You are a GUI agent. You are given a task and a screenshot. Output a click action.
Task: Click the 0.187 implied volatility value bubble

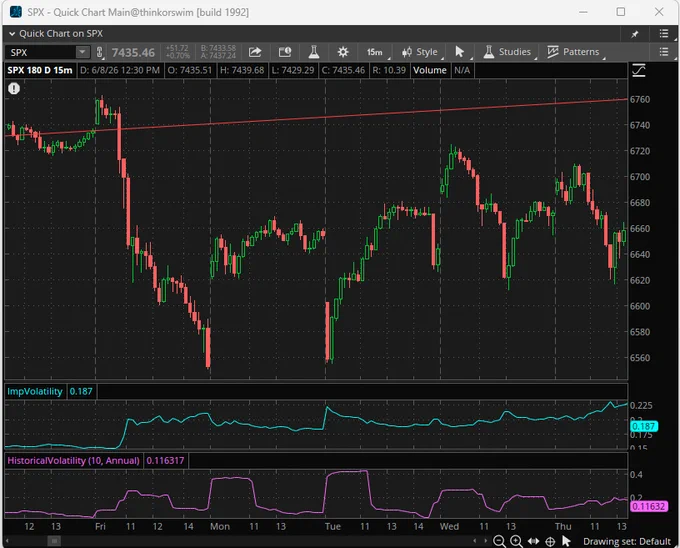tap(644, 427)
